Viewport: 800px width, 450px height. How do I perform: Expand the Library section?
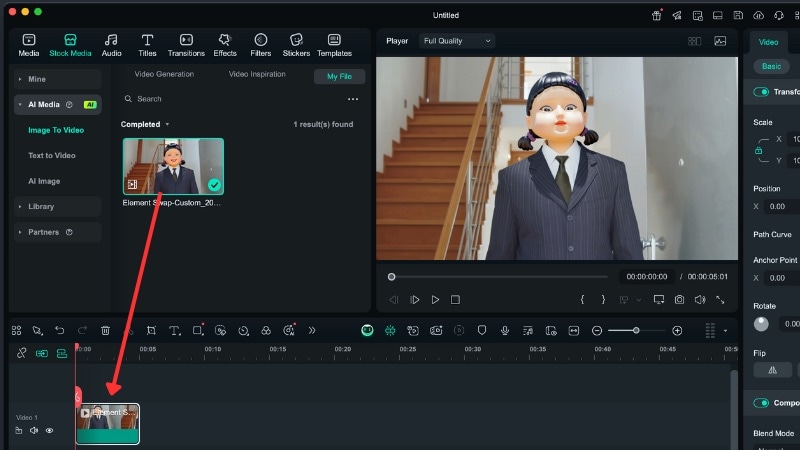58,207
